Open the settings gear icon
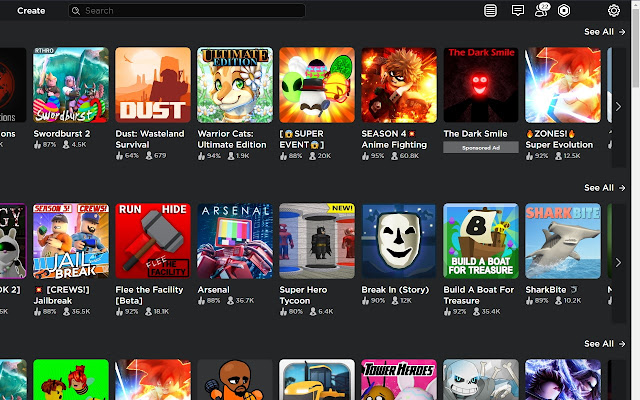This screenshot has height=400, width=640. click(x=613, y=11)
